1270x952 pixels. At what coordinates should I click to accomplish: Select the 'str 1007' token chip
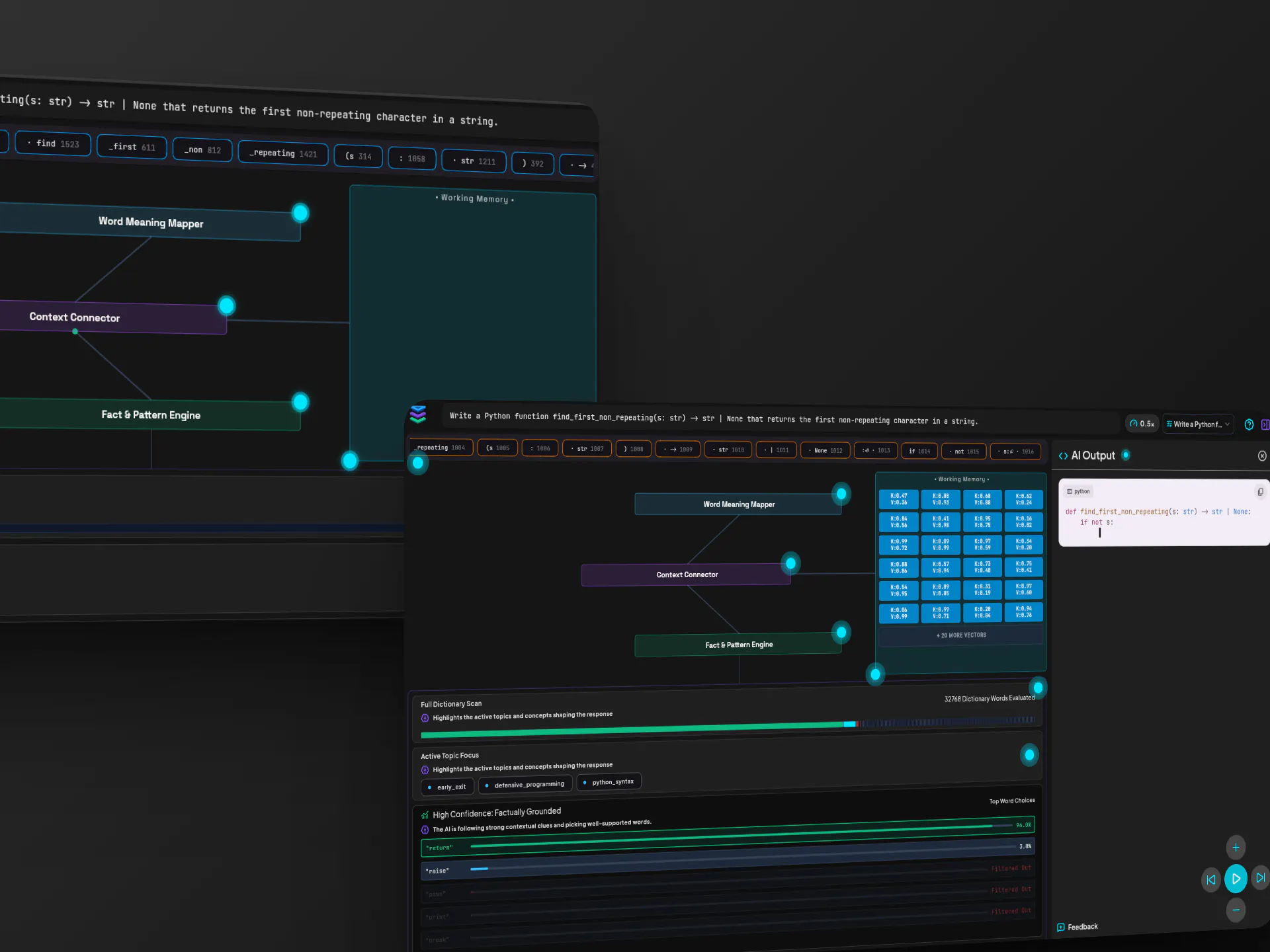coord(587,449)
